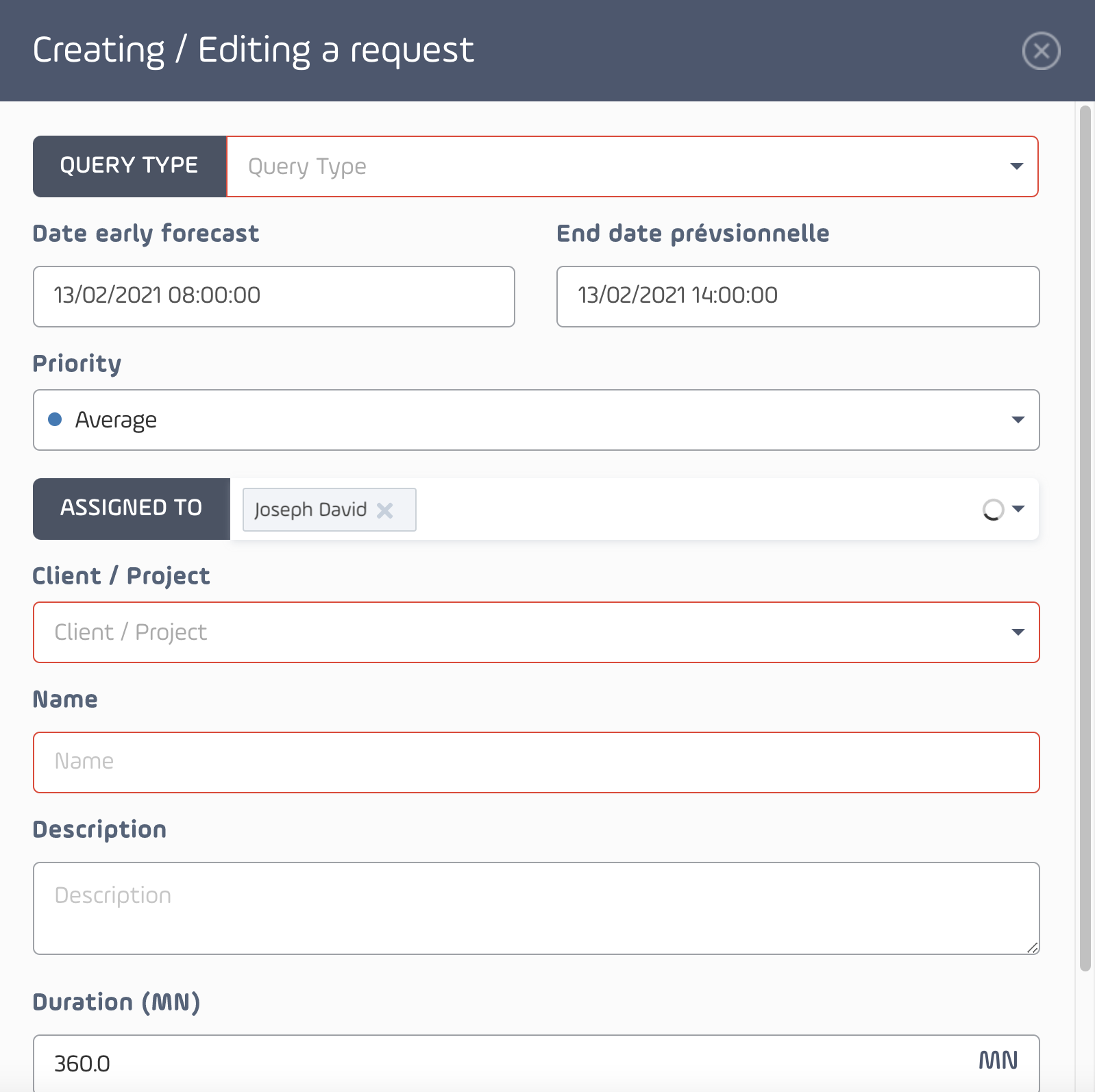
Task: Expand the Client / Project dropdown arrow
Action: 1018,632
